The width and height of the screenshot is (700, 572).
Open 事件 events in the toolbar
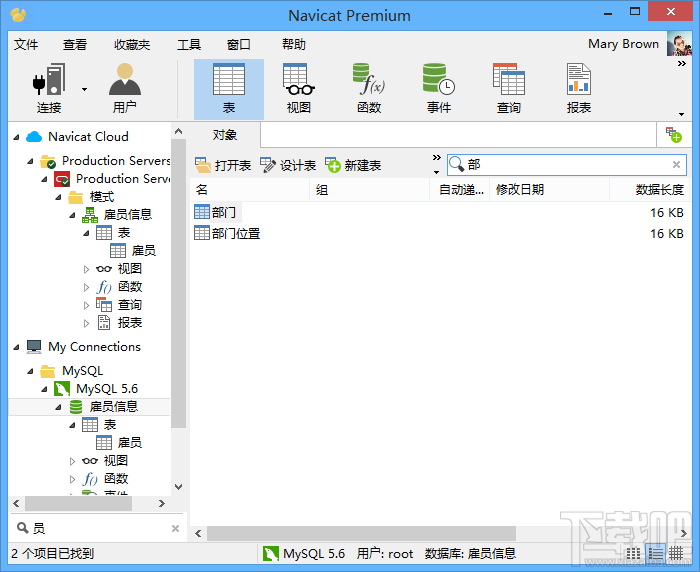pyautogui.click(x=439, y=88)
